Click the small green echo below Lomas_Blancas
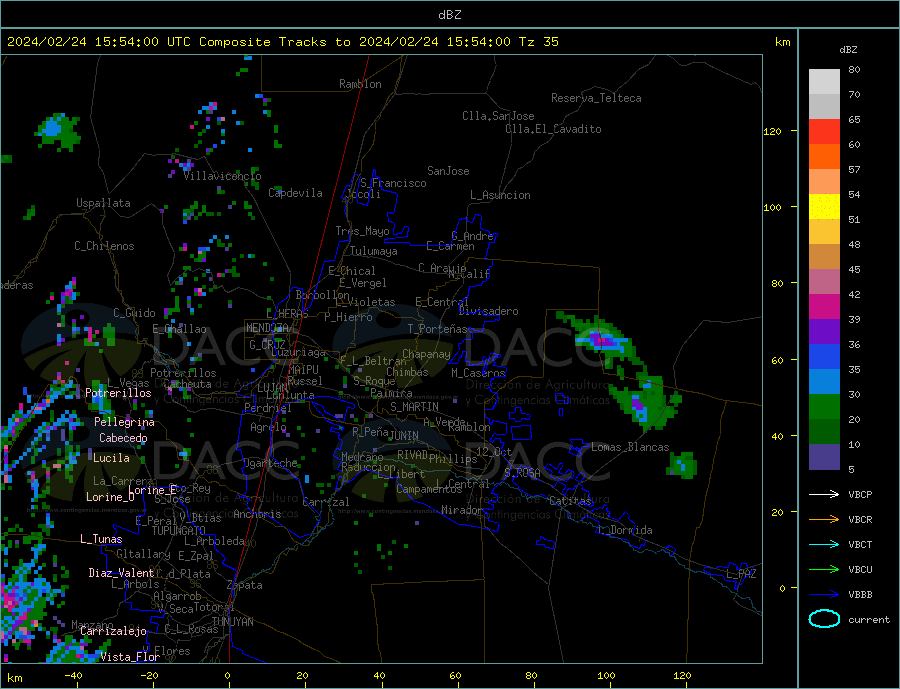 tap(682, 465)
